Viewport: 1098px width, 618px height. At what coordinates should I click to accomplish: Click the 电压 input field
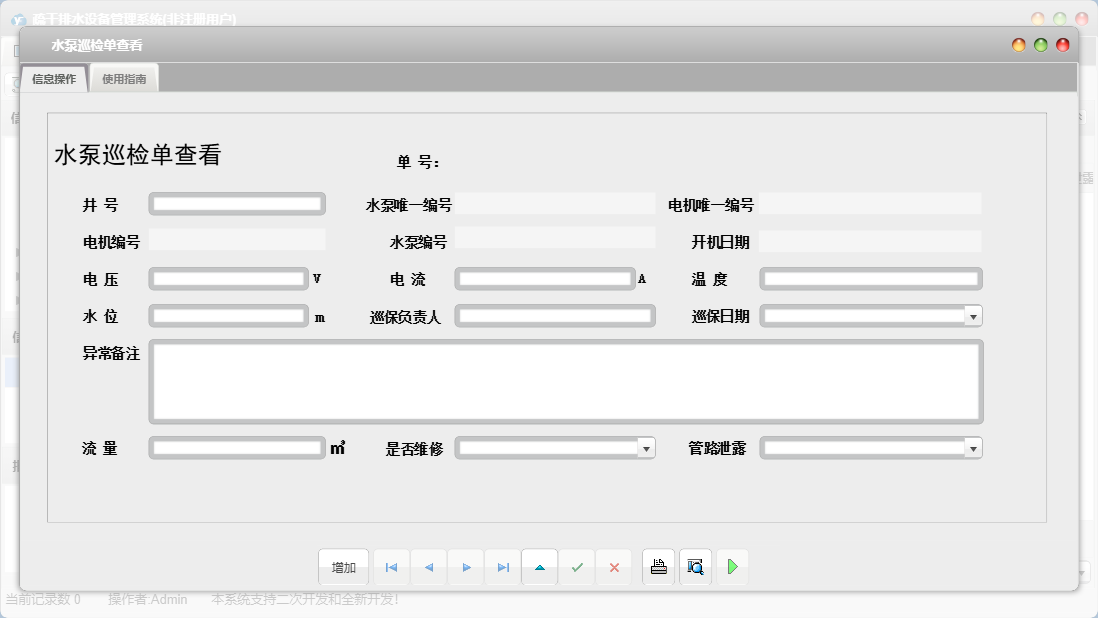(x=228, y=279)
